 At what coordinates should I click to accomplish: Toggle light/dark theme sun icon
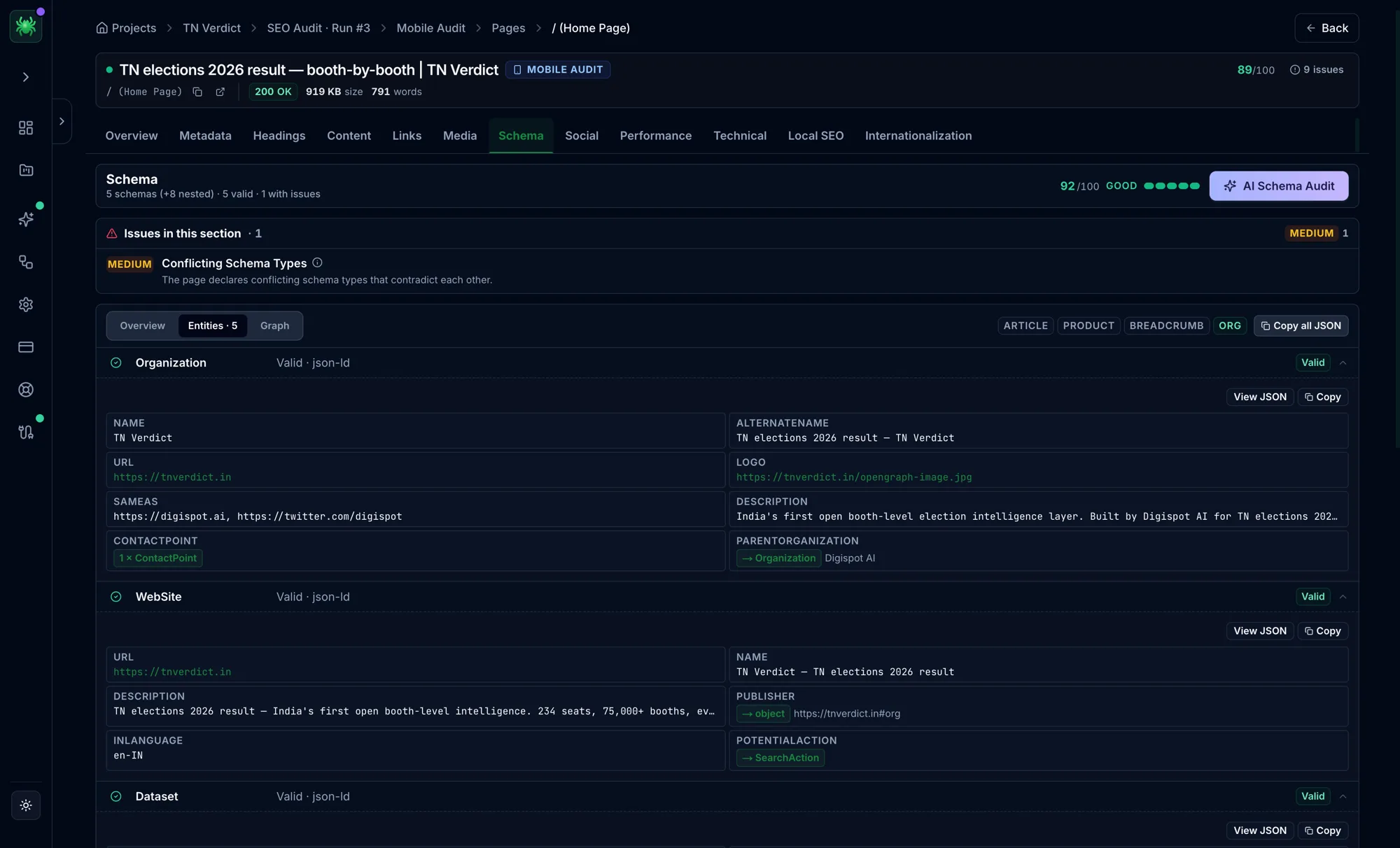[x=26, y=805]
